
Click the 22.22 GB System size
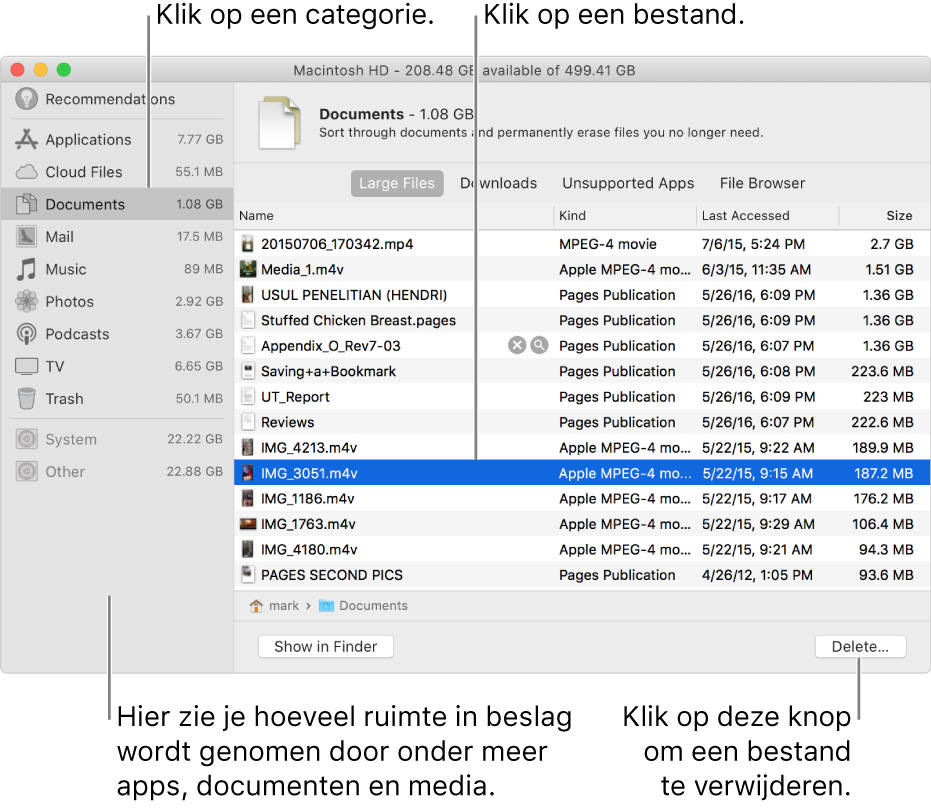click(194, 439)
